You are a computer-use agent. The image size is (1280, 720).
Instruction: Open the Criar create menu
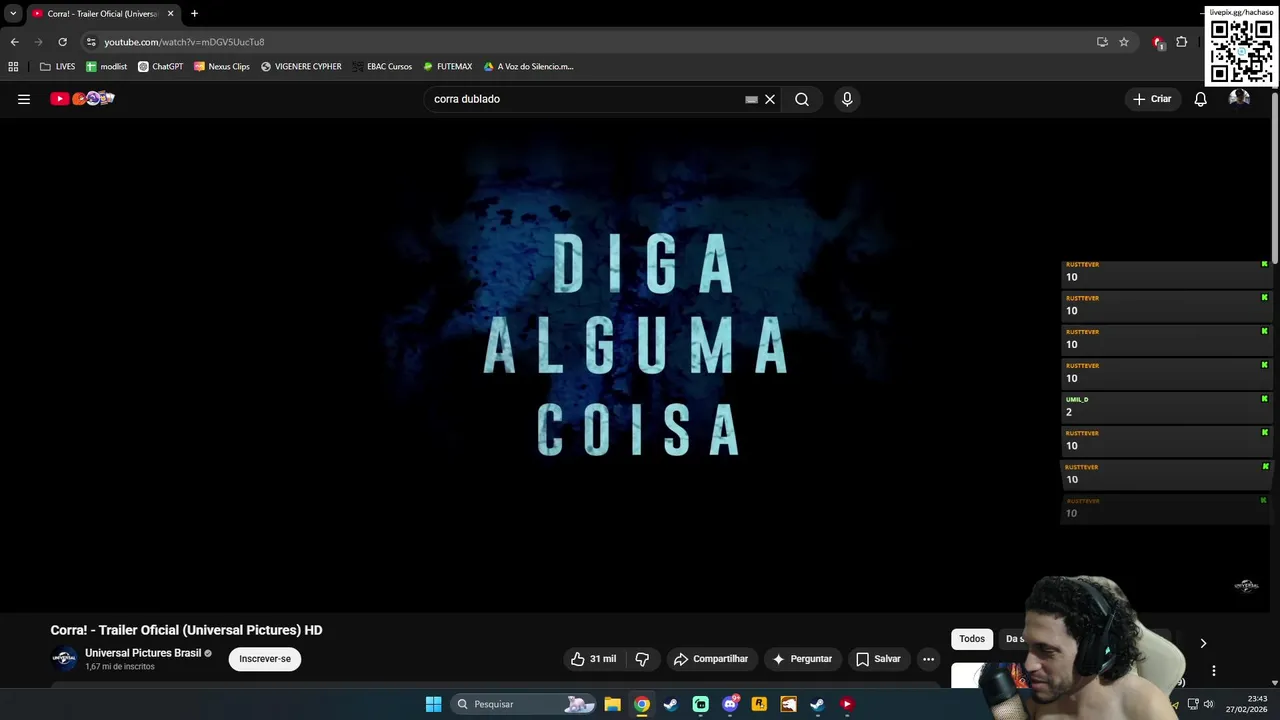pos(1152,99)
